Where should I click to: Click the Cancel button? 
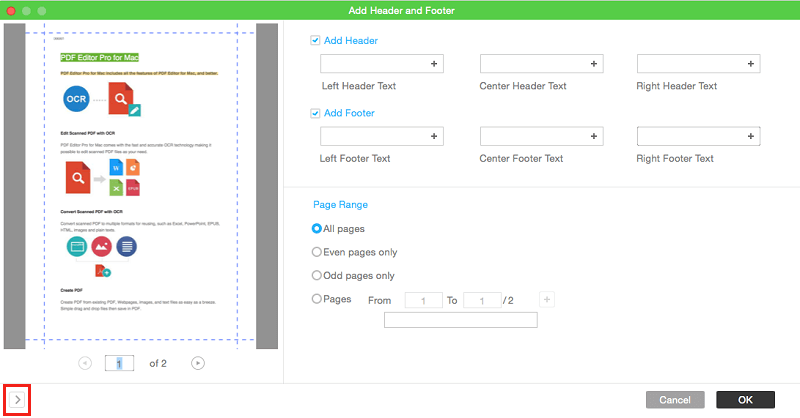pyautogui.click(x=675, y=400)
